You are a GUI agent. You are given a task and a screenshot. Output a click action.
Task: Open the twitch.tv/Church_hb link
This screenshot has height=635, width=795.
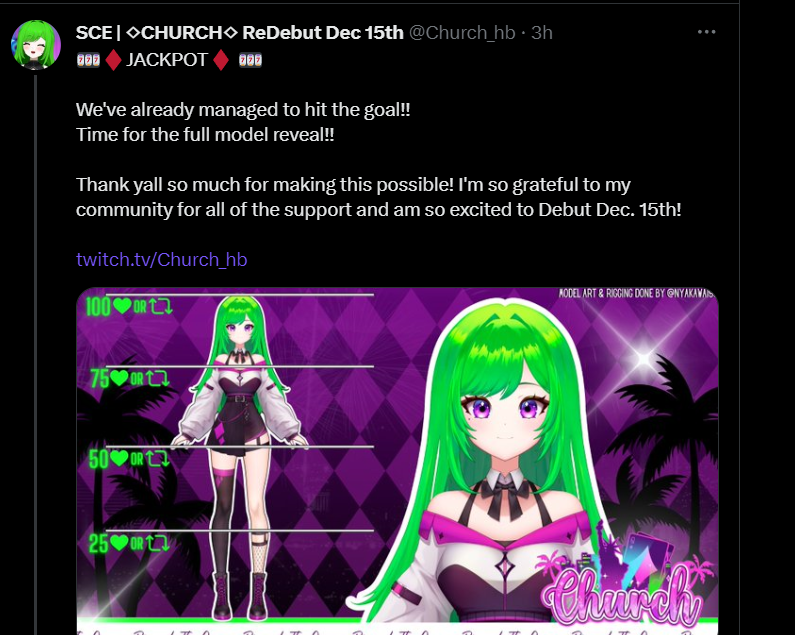tap(161, 260)
